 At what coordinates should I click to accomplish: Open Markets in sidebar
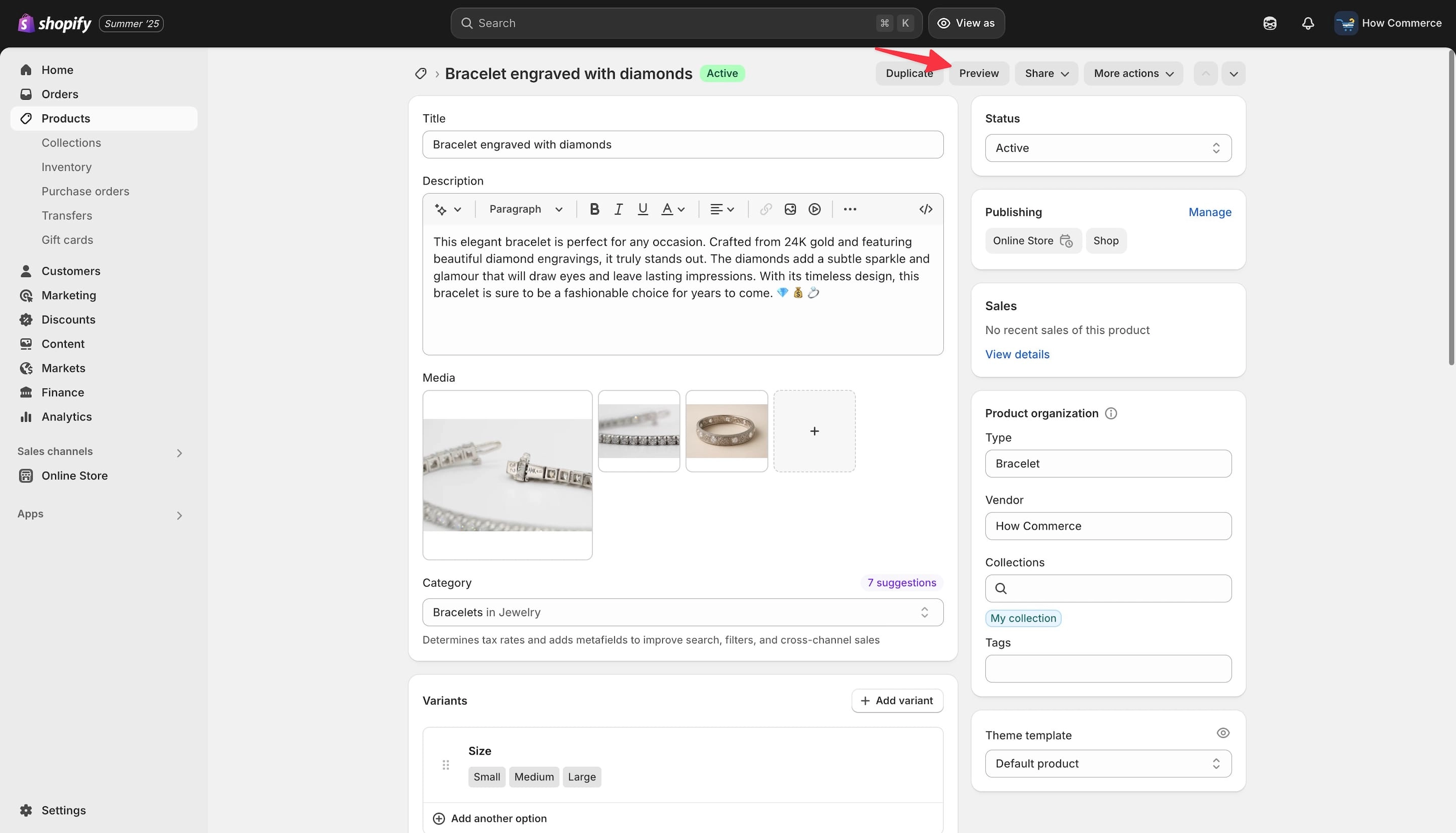[104, 368]
